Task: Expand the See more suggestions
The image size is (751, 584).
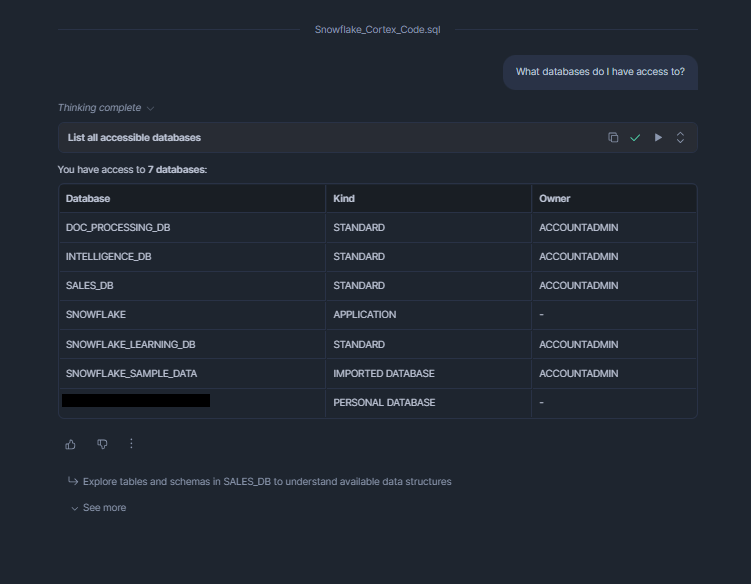Action: click(x=99, y=508)
